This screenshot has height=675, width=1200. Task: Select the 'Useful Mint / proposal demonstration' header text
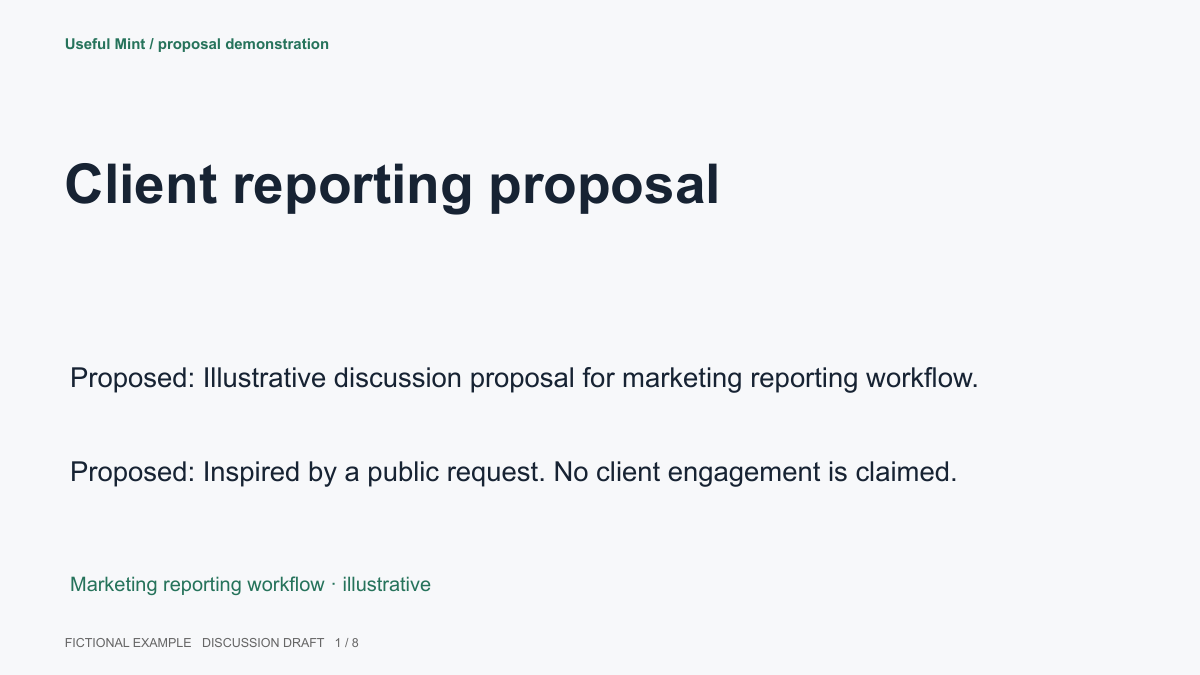[x=197, y=44]
